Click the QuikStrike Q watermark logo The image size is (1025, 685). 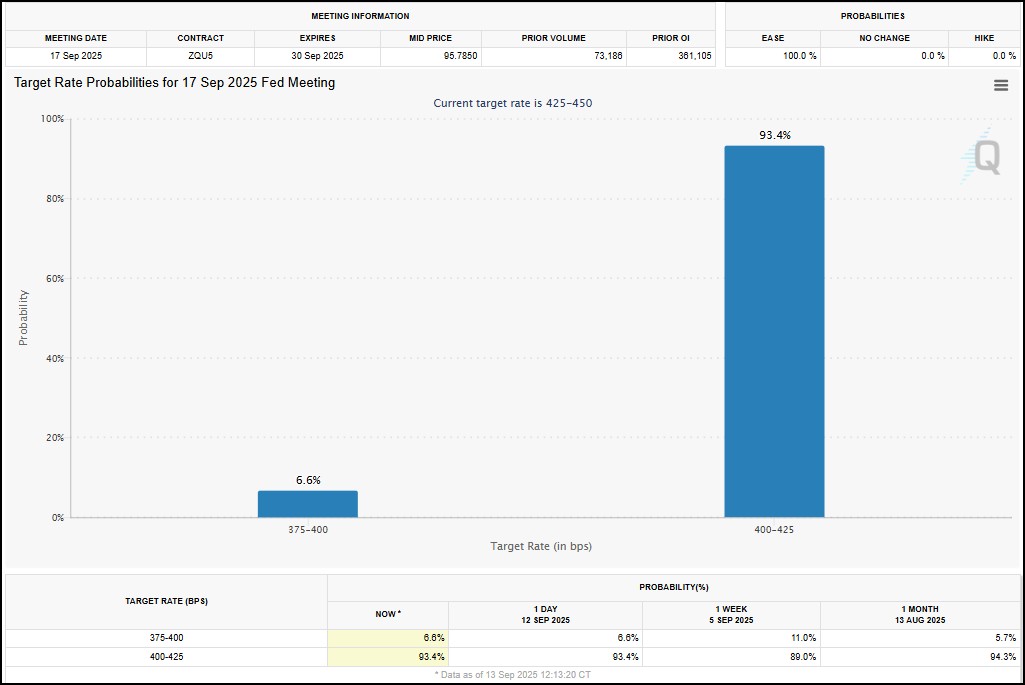coord(984,157)
